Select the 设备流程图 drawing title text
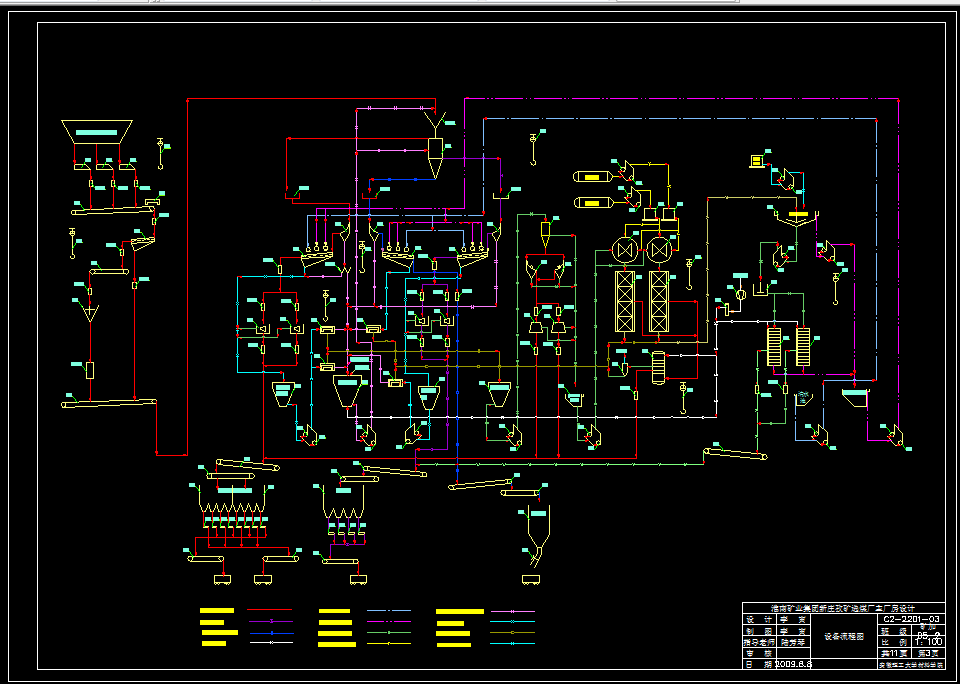The width and height of the screenshot is (960, 684). coord(843,637)
